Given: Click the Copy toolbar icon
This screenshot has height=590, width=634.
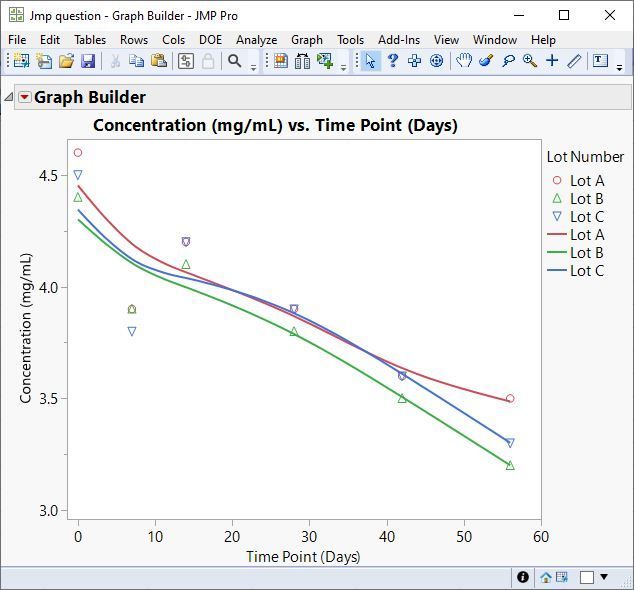Looking at the screenshot, I should (137, 61).
